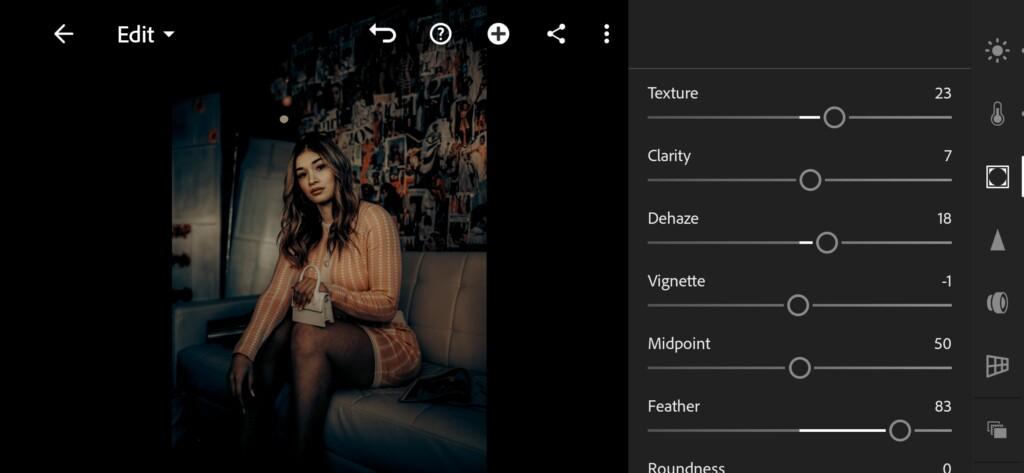Adjust the Dehaze slider handle
Viewport: 1024px width, 473px height.
coord(827,243)
